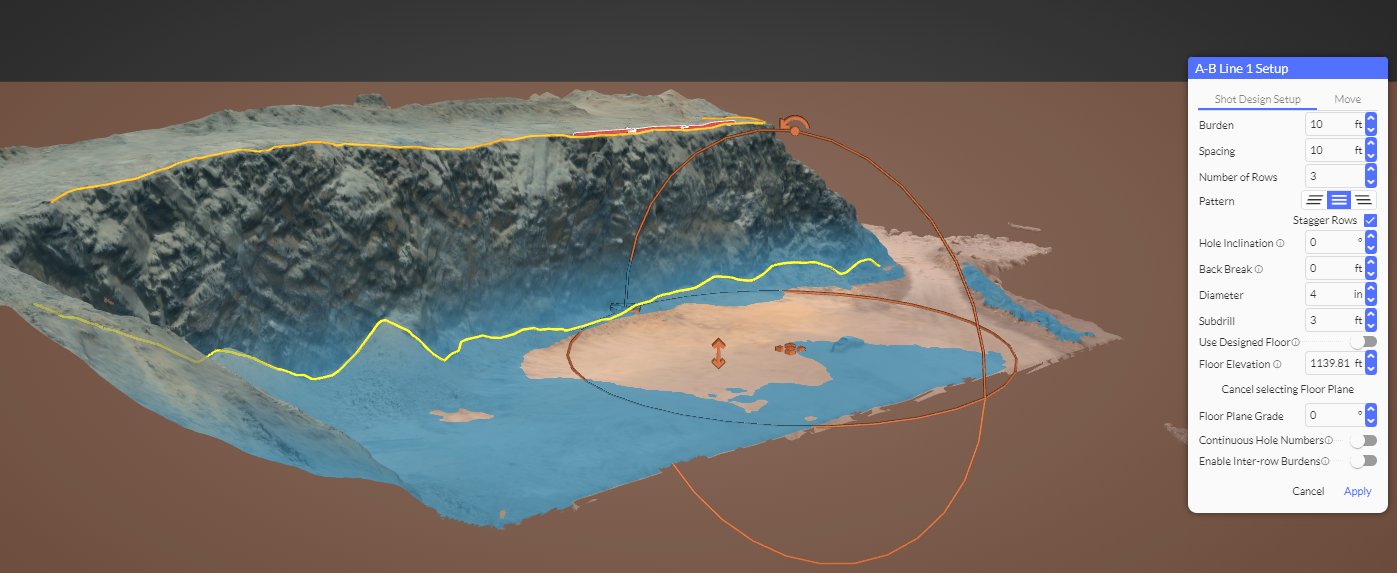Viewport: 1397px width, 573px height.
Task: Click the Diameter value stepper arrows
Action: tap(1371, 295)
